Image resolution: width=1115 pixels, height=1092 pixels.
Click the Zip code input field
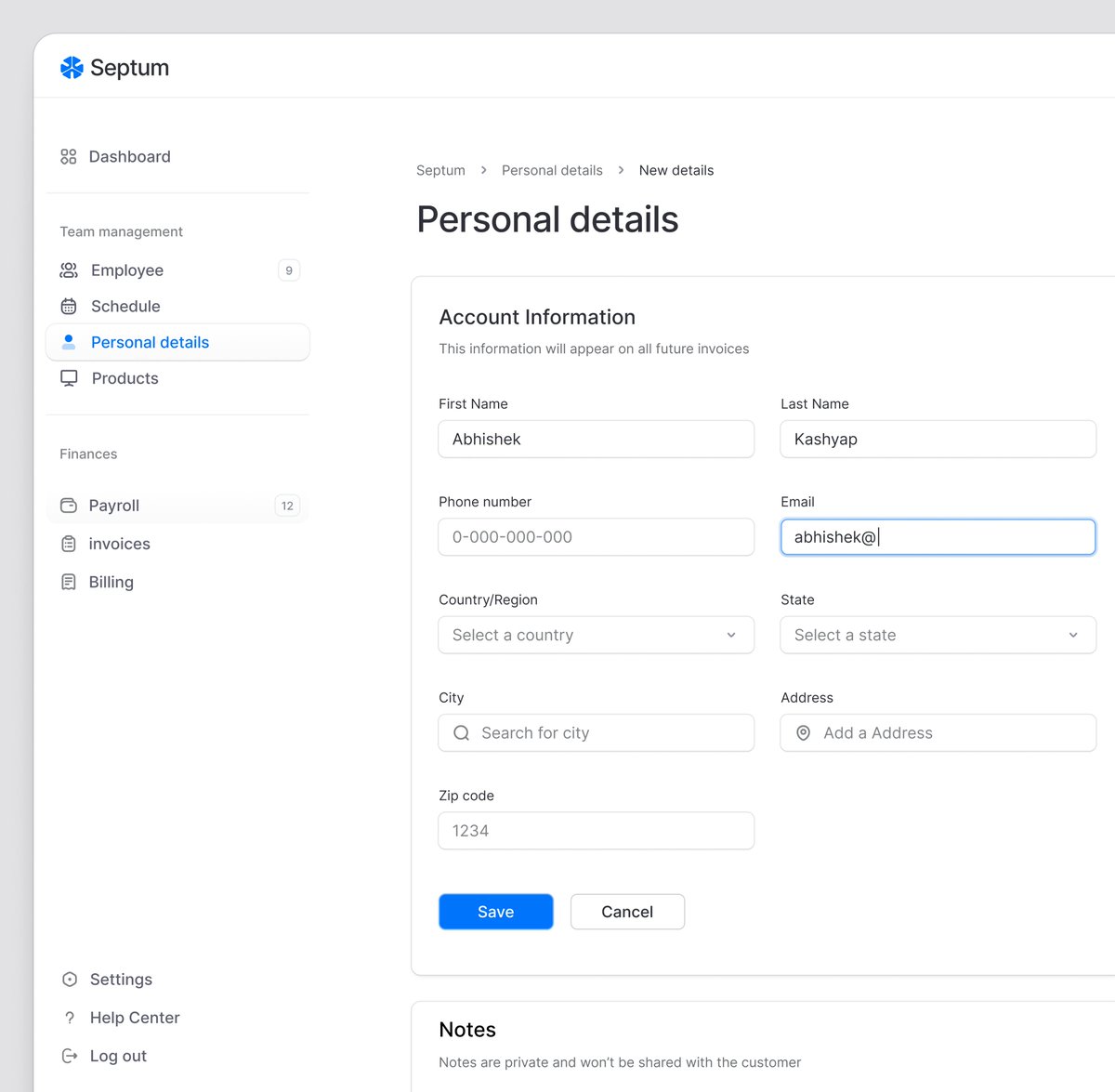point(596,830)
